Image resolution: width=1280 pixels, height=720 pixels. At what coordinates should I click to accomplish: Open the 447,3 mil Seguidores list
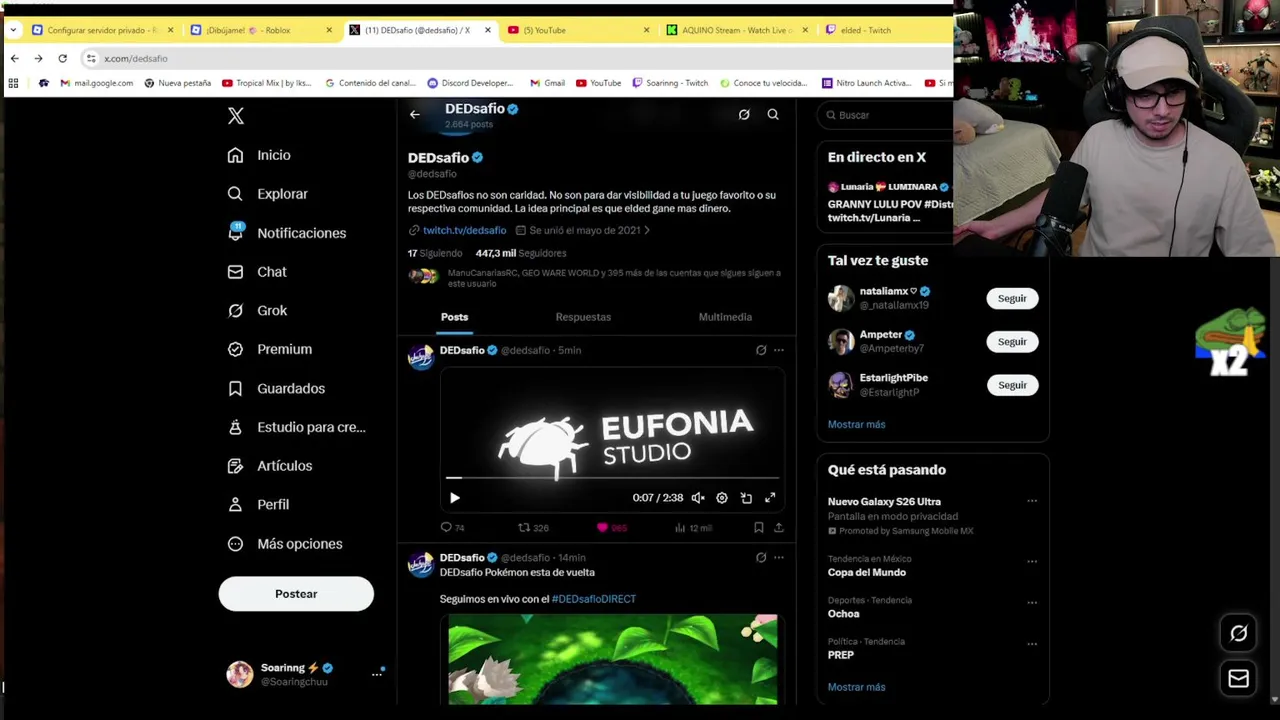pos(521,253)
